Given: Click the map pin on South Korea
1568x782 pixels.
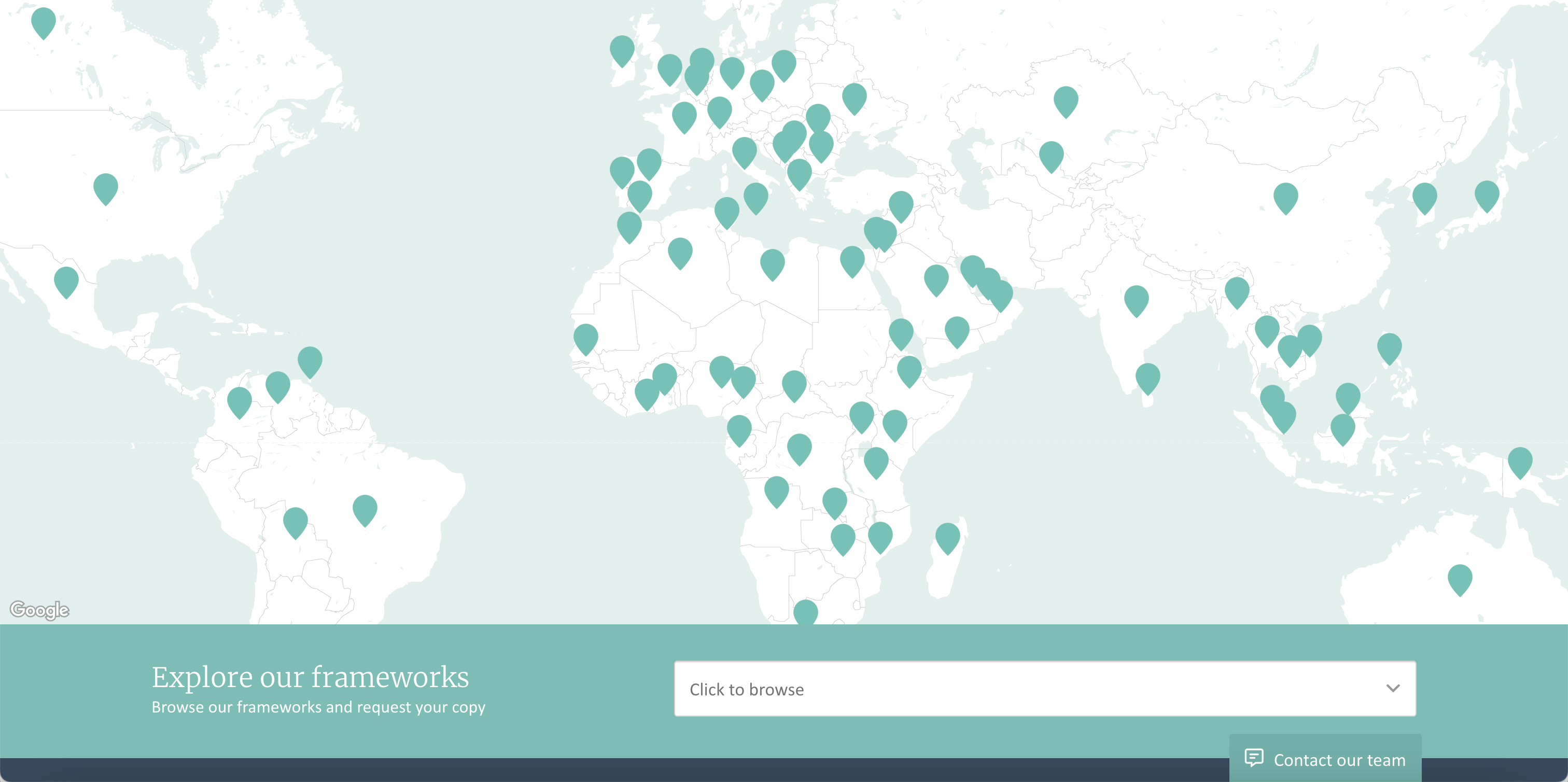Looking at the screenshot, I should coord(1424,196).
